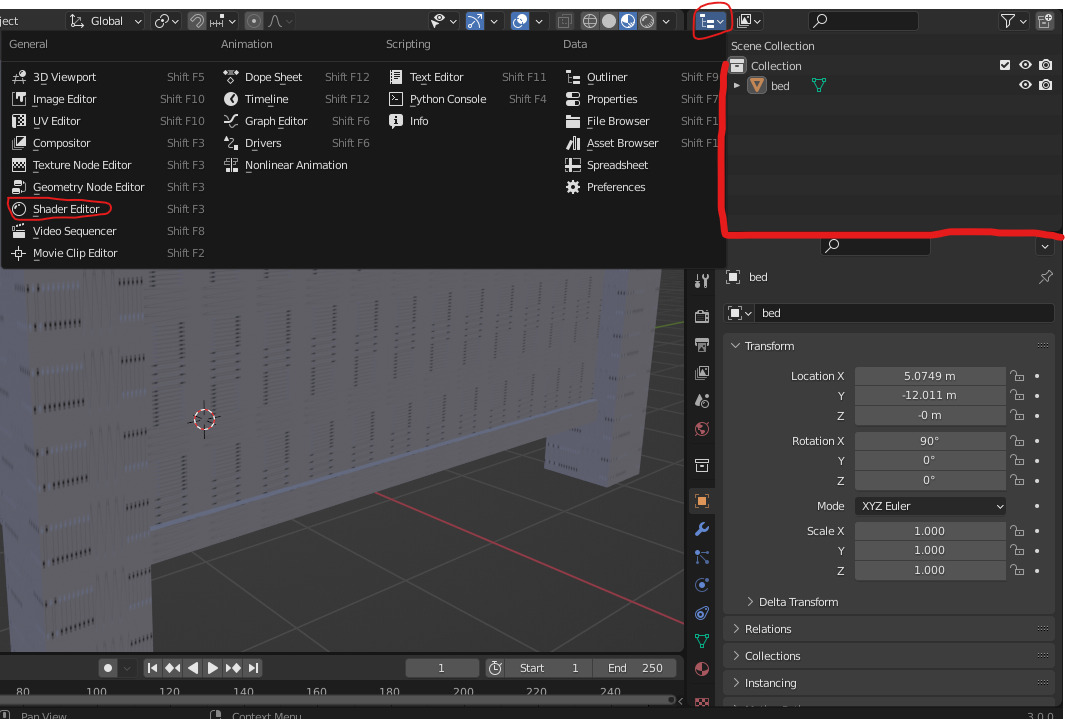Jump to the last frame
The height and width of the screenshot is (719, 1065).
pos(253,668)
